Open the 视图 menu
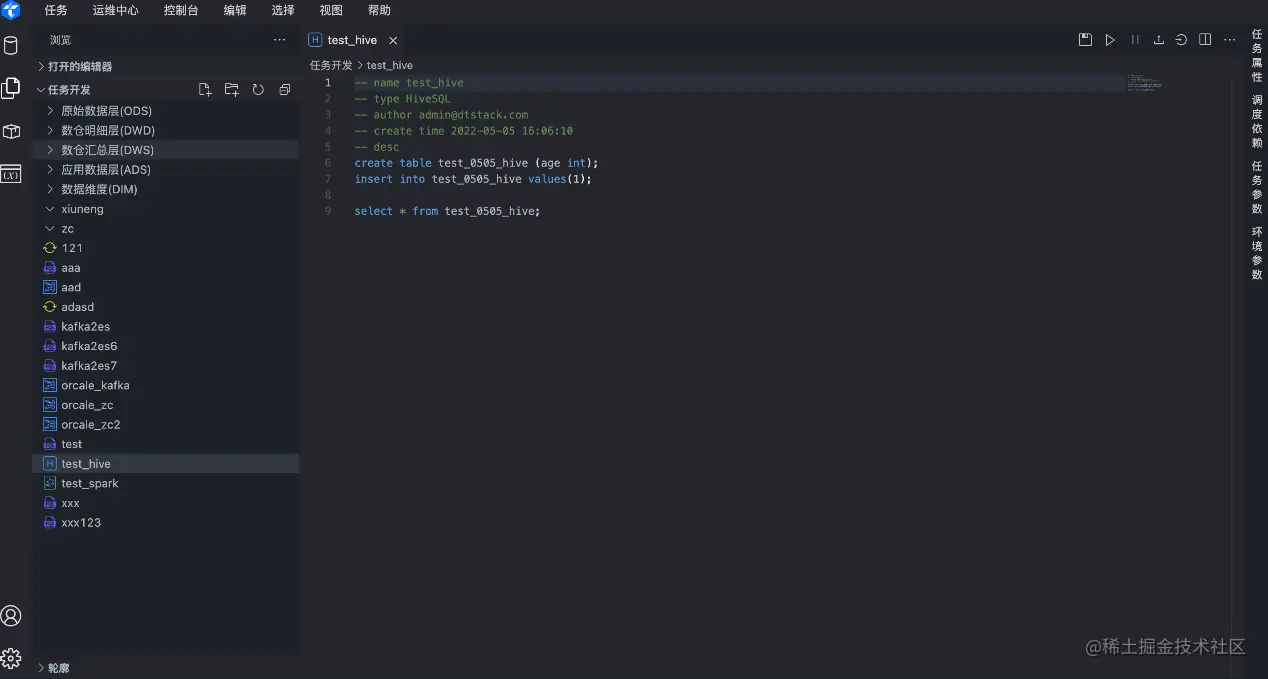 tap(331, 10)
